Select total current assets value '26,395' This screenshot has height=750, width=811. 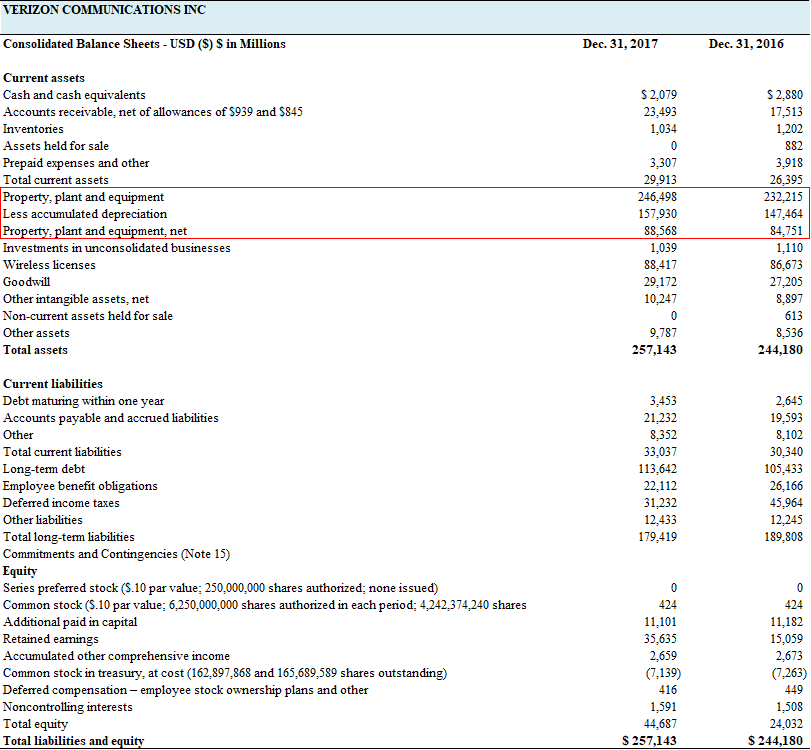pos(787,181)
